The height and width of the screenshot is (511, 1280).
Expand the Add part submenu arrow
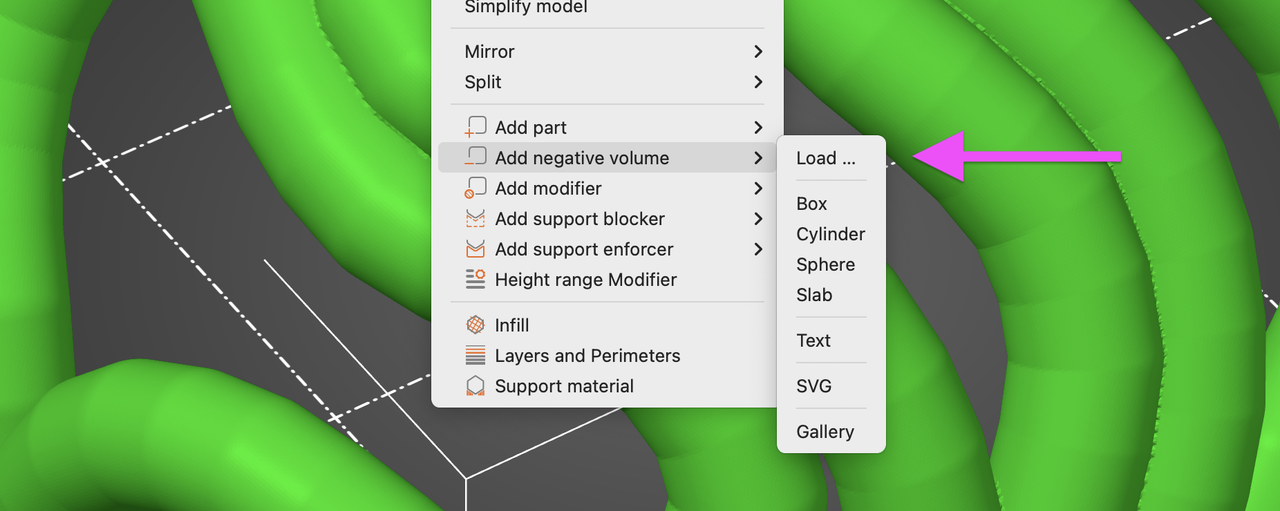(x=758, y=128)
